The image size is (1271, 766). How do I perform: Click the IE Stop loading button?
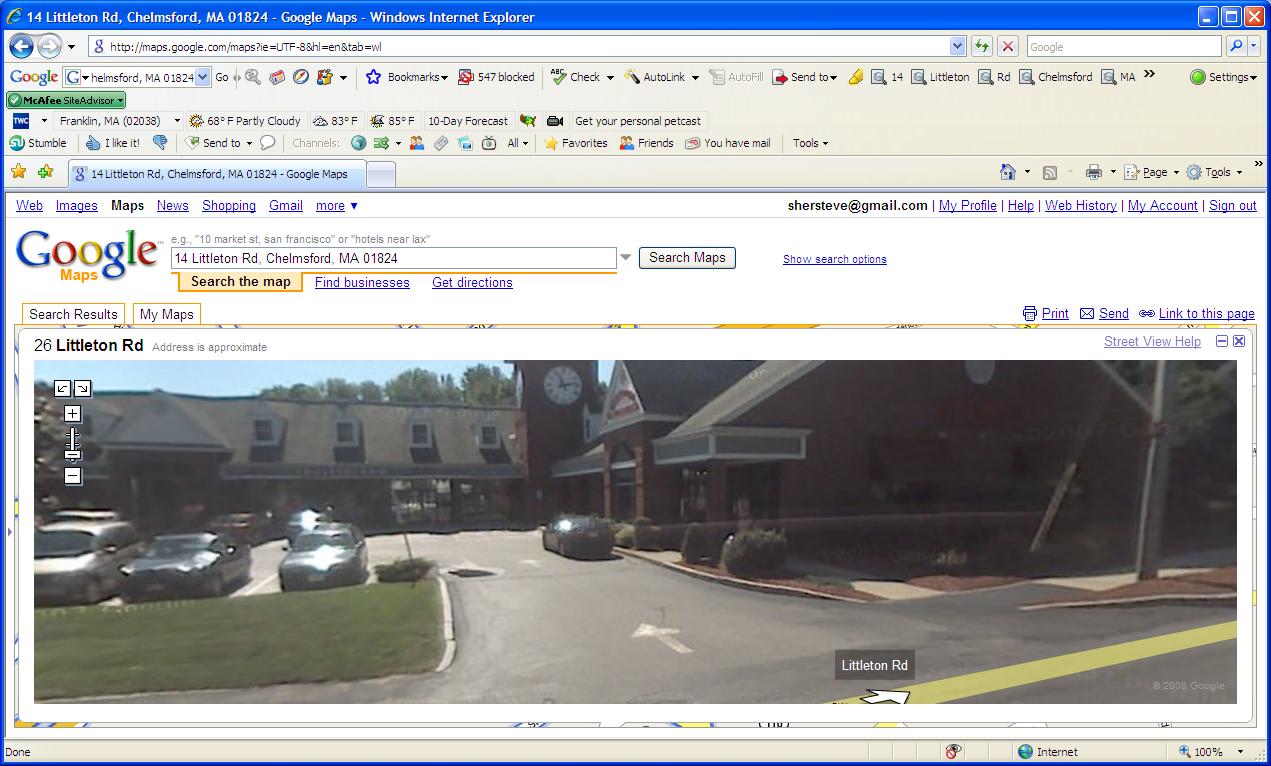click(x=1008, y=46)
